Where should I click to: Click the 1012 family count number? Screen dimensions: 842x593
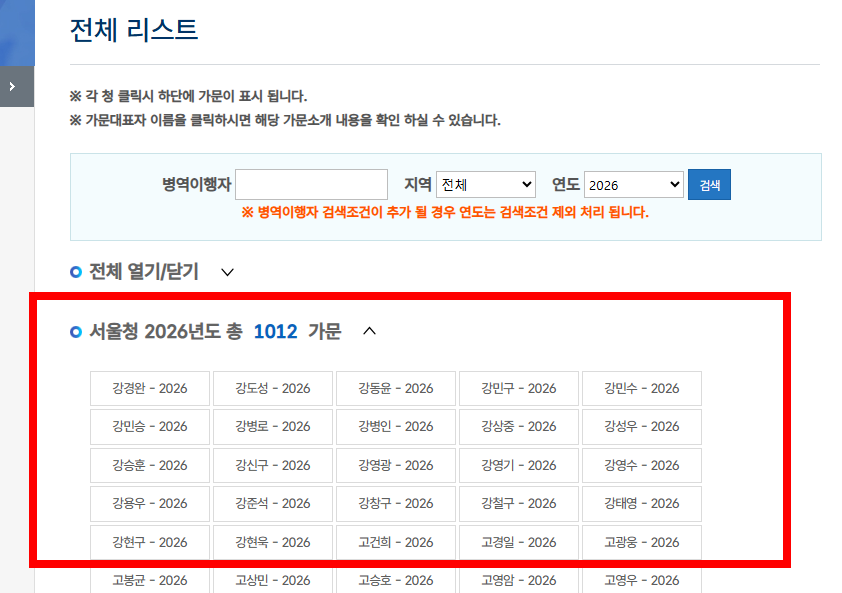[275, 331]
